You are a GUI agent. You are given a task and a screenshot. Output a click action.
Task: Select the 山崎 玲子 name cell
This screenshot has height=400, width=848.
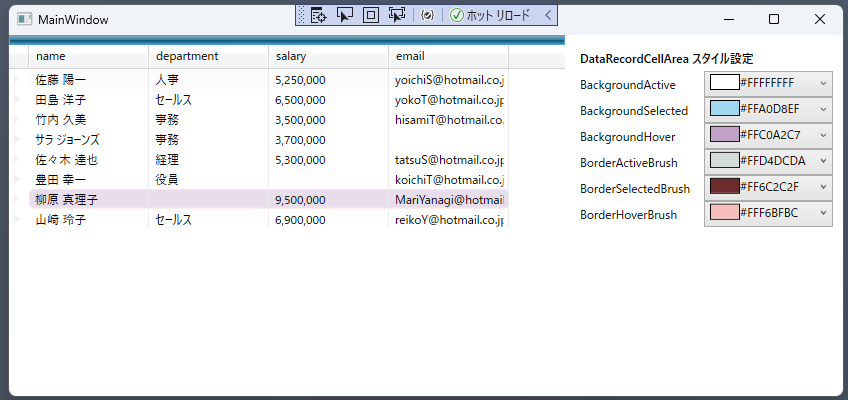[89, 220]
